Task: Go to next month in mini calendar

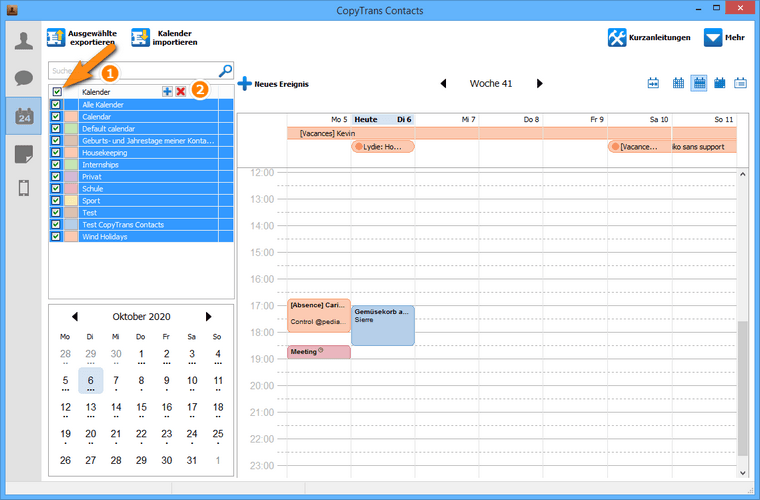Action: coord(208,316)
